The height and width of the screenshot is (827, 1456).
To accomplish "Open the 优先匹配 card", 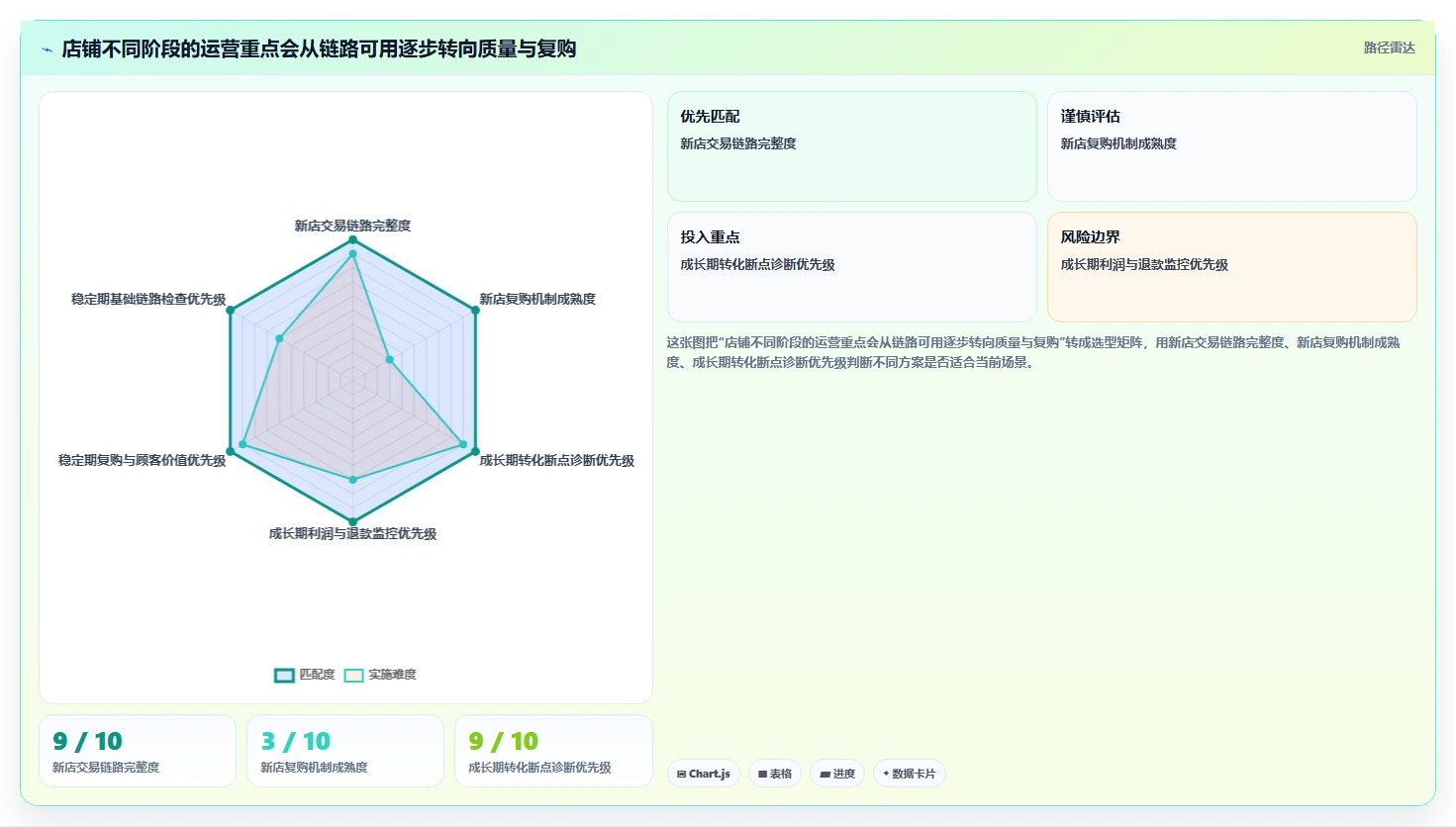I will (x=851, y=146).
